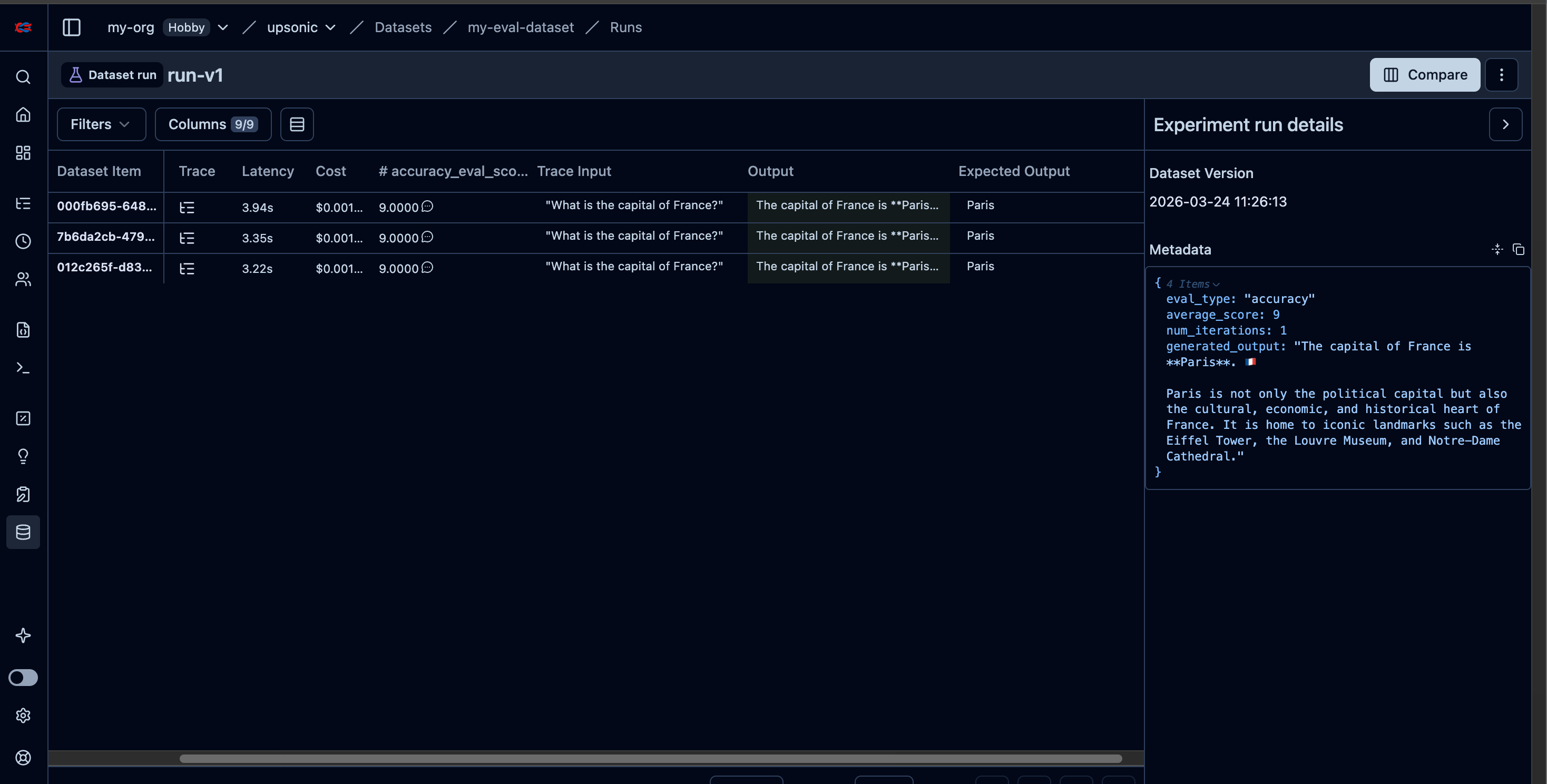Click the Latency column header

[x=268, y=171]
